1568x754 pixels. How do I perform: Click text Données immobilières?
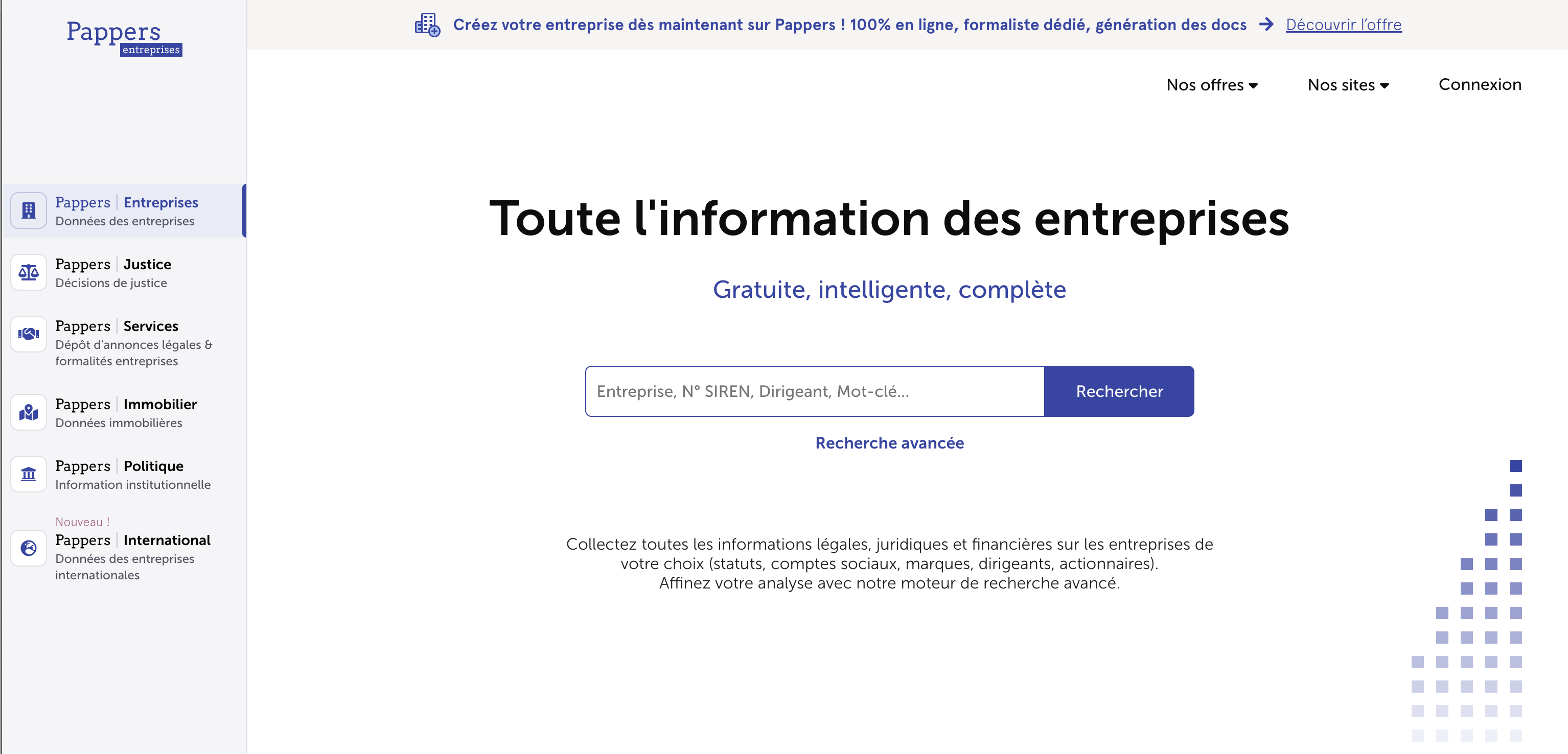point(119,423)
